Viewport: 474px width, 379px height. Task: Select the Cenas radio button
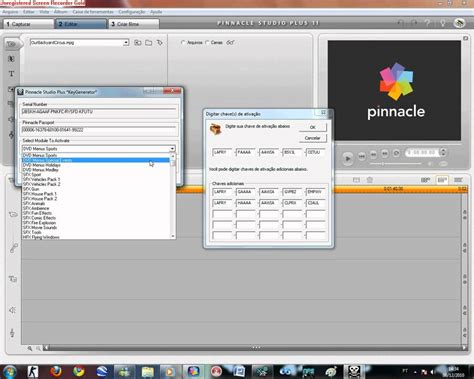coord(207,43)
